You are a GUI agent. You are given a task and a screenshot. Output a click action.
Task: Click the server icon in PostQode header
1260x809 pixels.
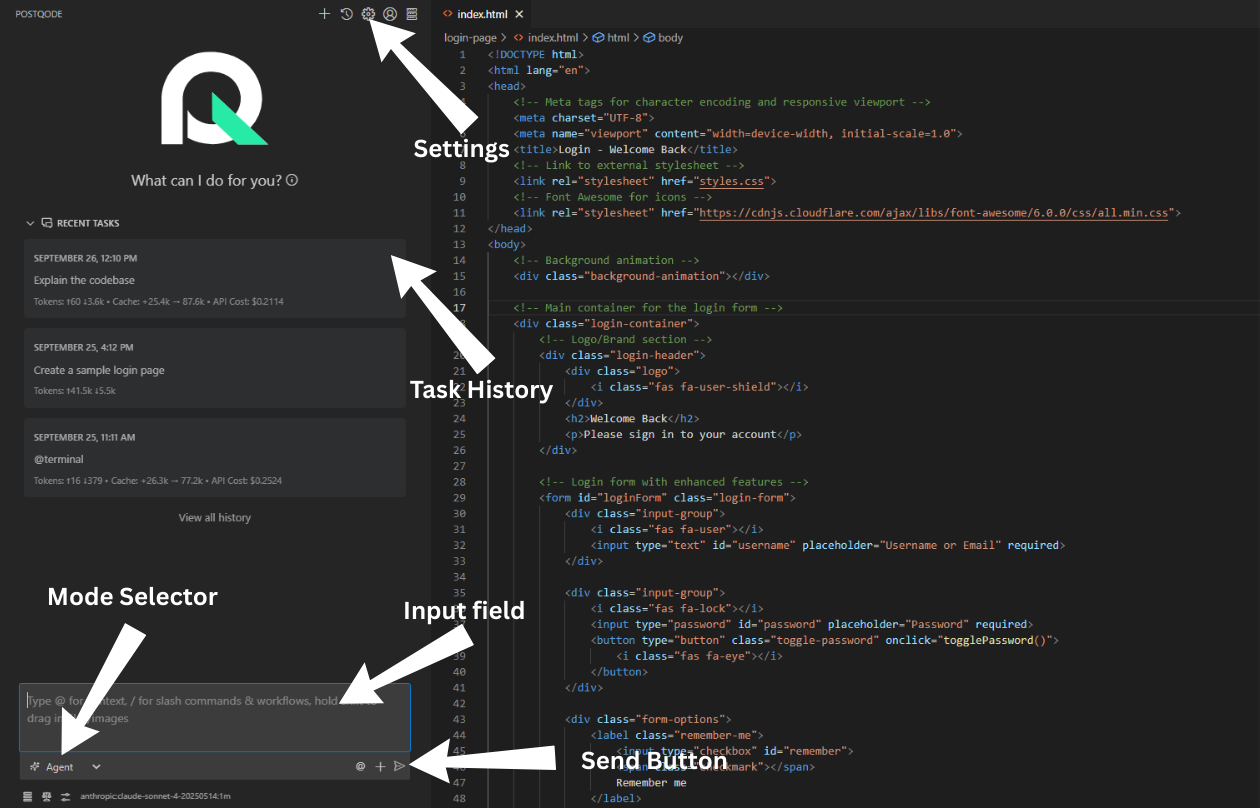tap(411, 14)
